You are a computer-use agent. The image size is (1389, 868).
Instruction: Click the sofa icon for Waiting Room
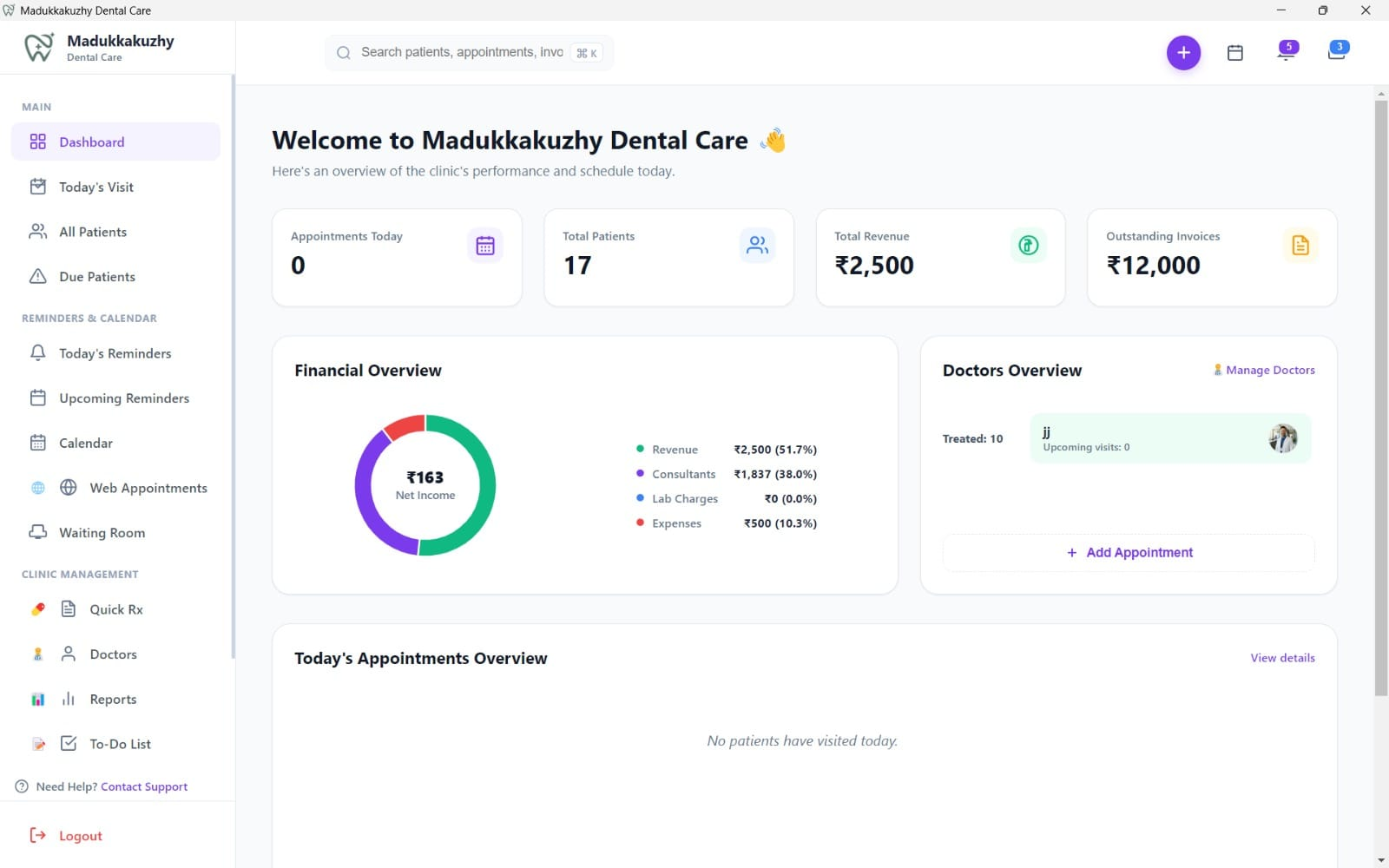point(38,532)
